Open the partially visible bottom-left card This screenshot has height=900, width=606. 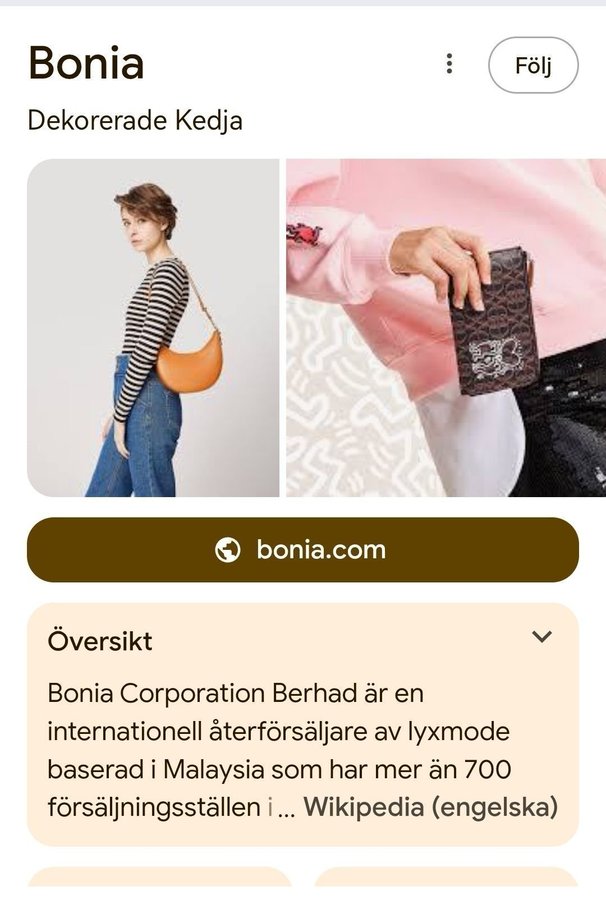coord(160,876)
